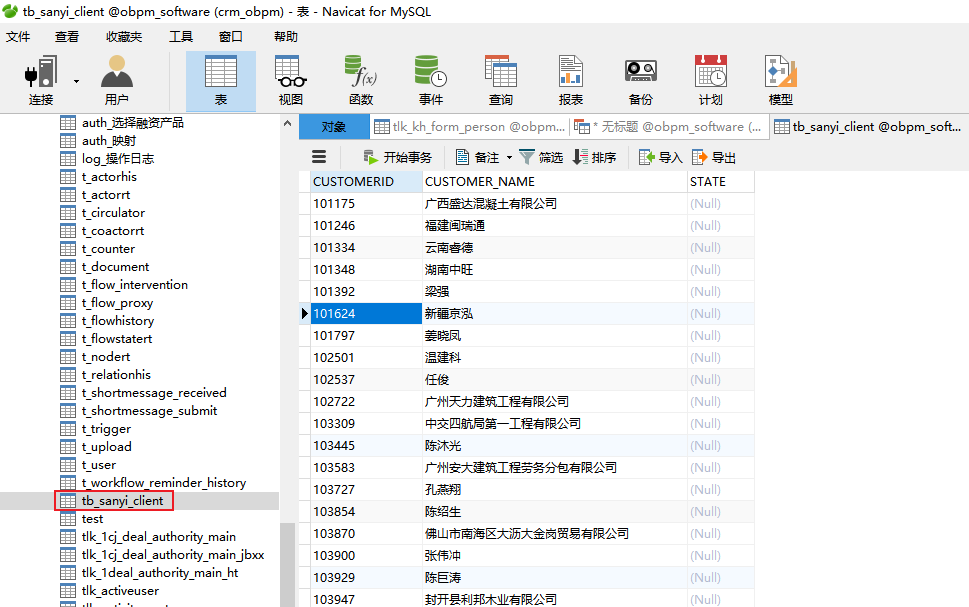Select customer name 广西盛达混凝土有限公司

click(554, 203)
